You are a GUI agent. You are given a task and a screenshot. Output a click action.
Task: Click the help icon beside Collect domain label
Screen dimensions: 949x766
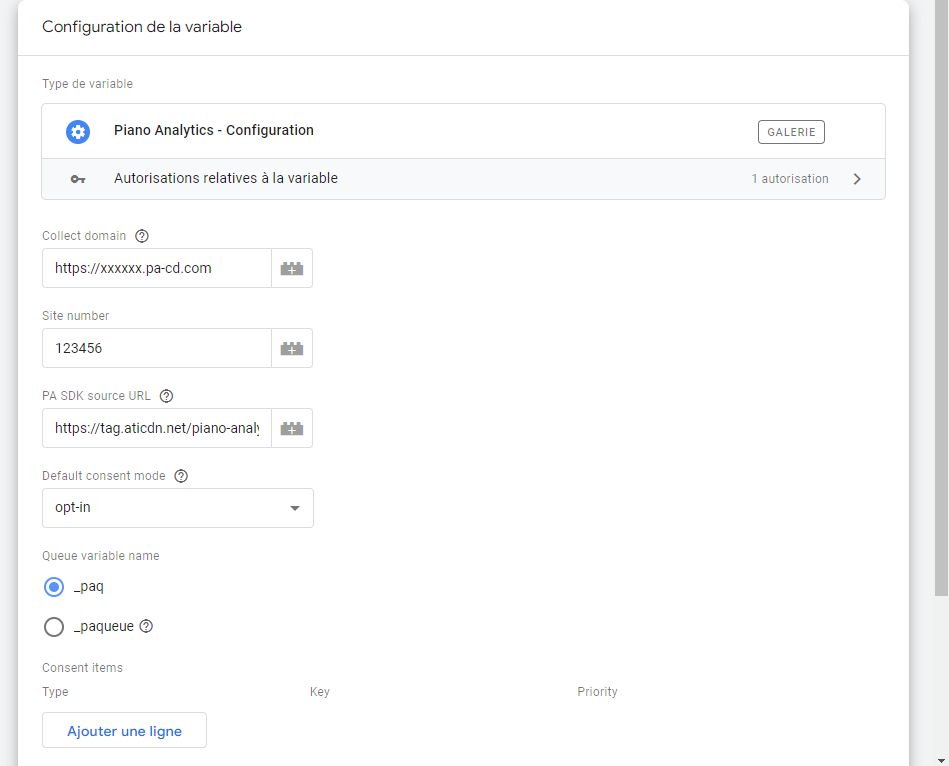click(141, 235)
